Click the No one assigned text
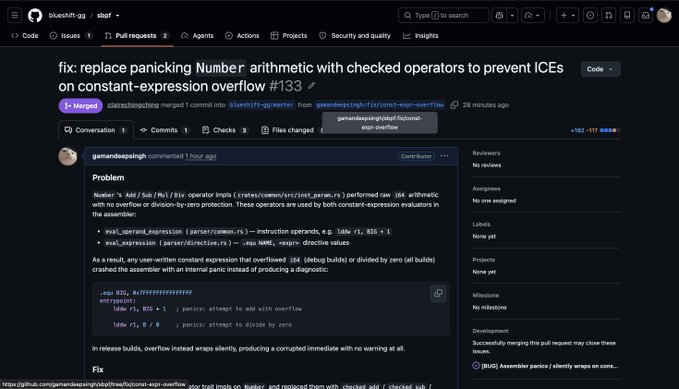679x389 pixels. (494, 201)
